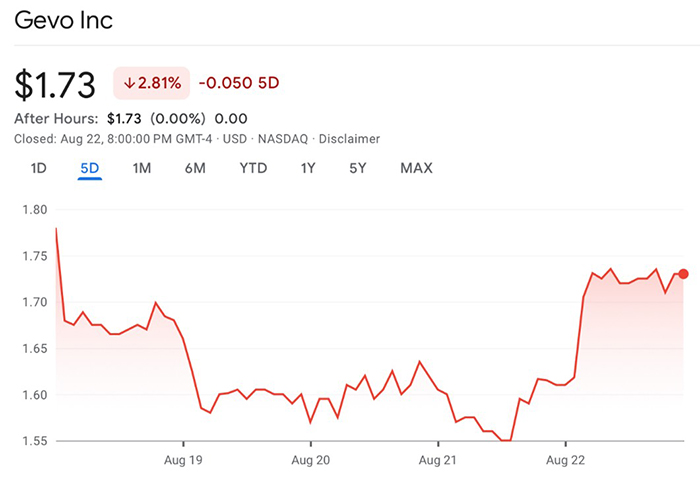Open the Disclaimer link
Image resolution: width=700 pixels, height=487 pixels.
coord(349,139)
